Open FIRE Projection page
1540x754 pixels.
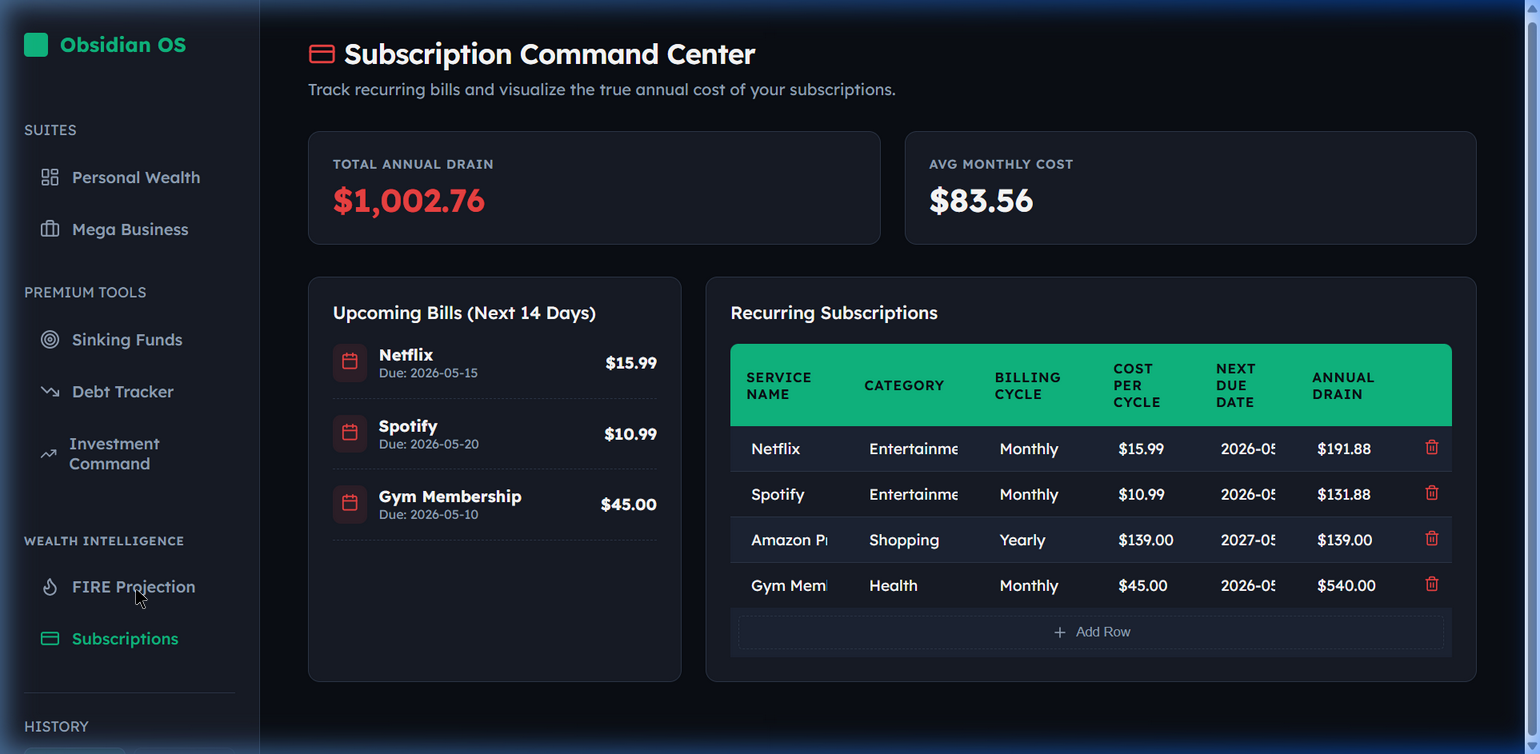[130, 587]
